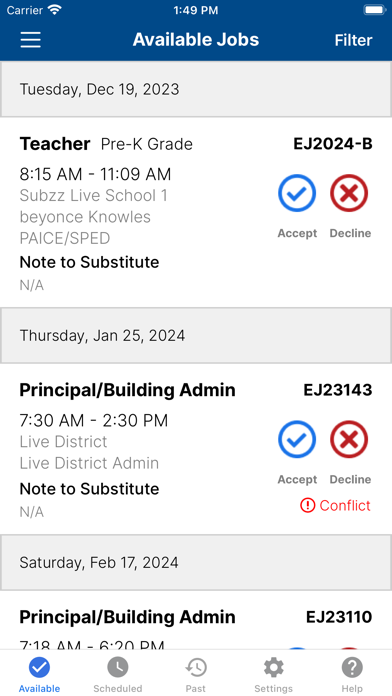Tap the Thursday, Jan 25, 2024 header
Viewport: 392px width, 696px height.
point(196,335)
